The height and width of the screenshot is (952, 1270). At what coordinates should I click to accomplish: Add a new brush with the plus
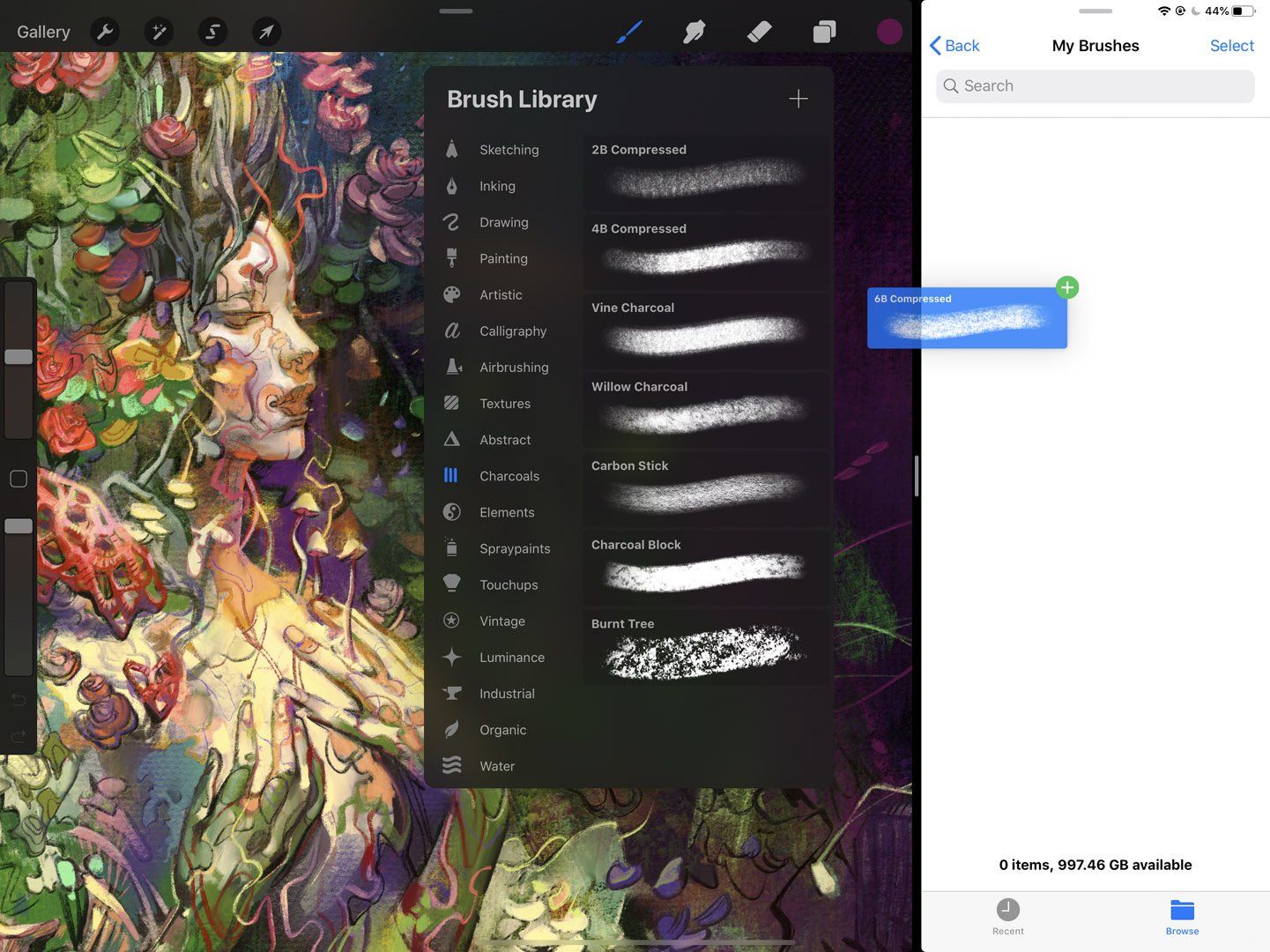coord(798,98)
